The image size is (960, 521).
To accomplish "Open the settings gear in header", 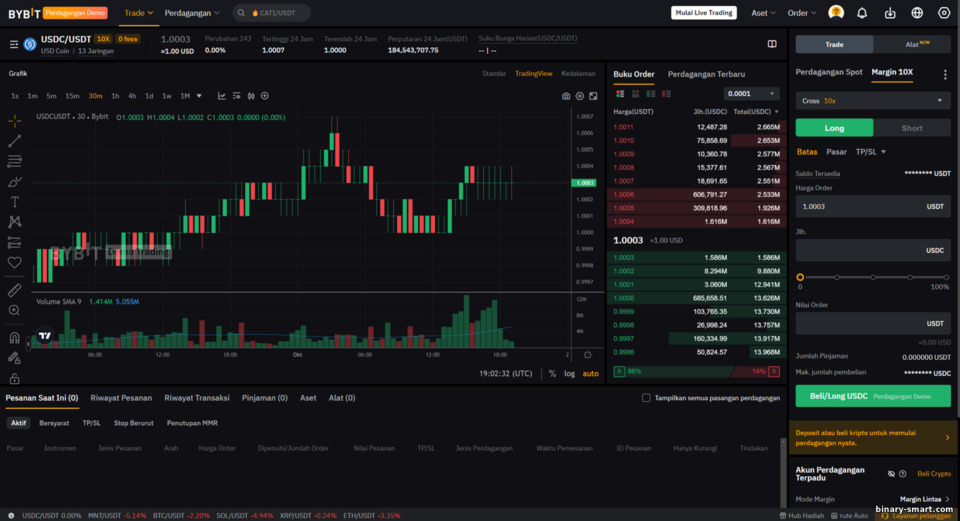I will coord(944,13).
